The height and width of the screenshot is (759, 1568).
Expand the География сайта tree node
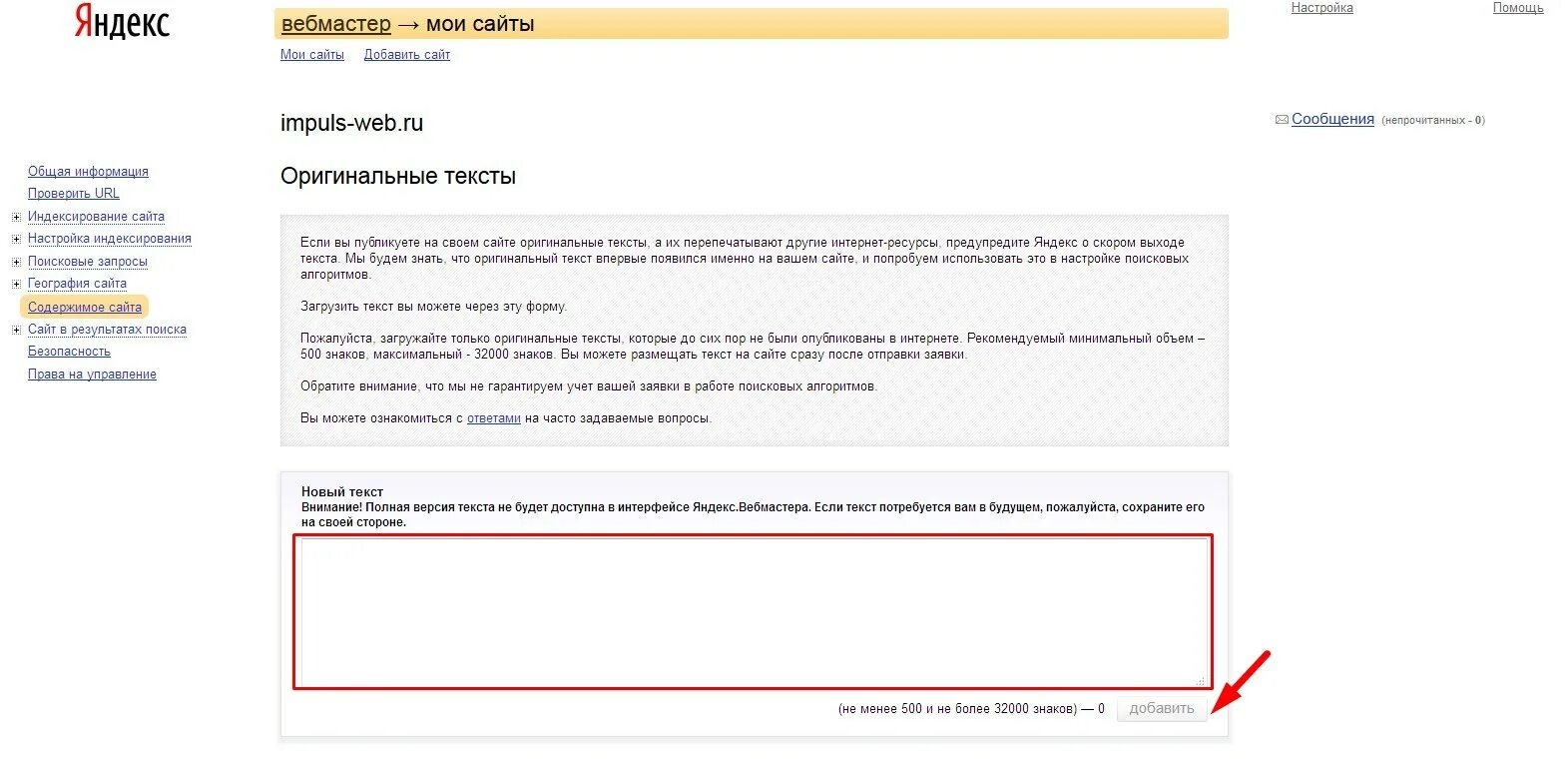(16, 284)
